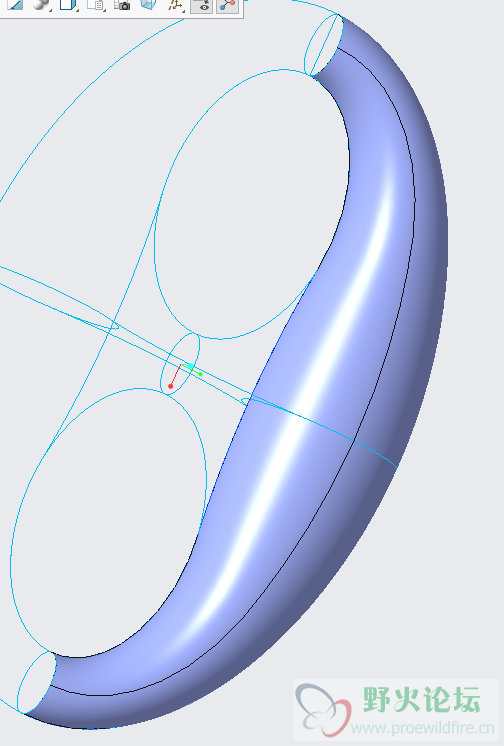Screen dimensions: 504x746
Task: Click the camera snapshot icon
Action: point(122,5)
